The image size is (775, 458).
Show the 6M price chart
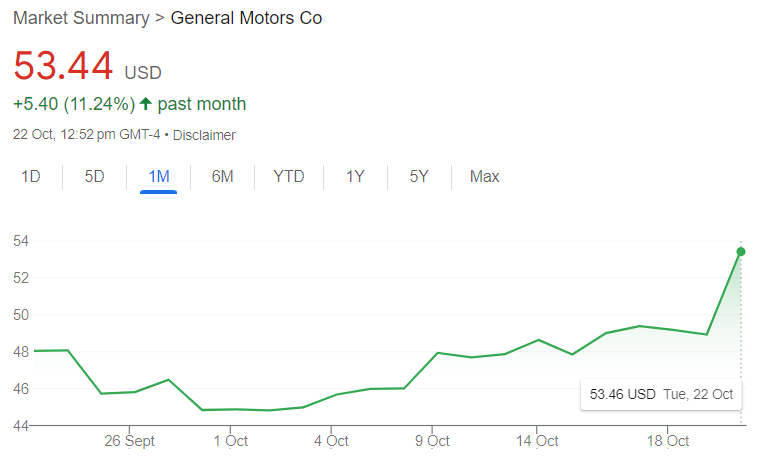point(222,177)
